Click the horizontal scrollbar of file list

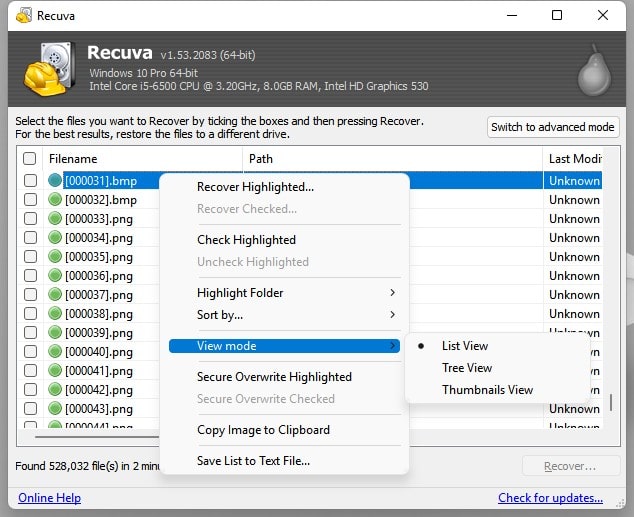tap(97, 437)
